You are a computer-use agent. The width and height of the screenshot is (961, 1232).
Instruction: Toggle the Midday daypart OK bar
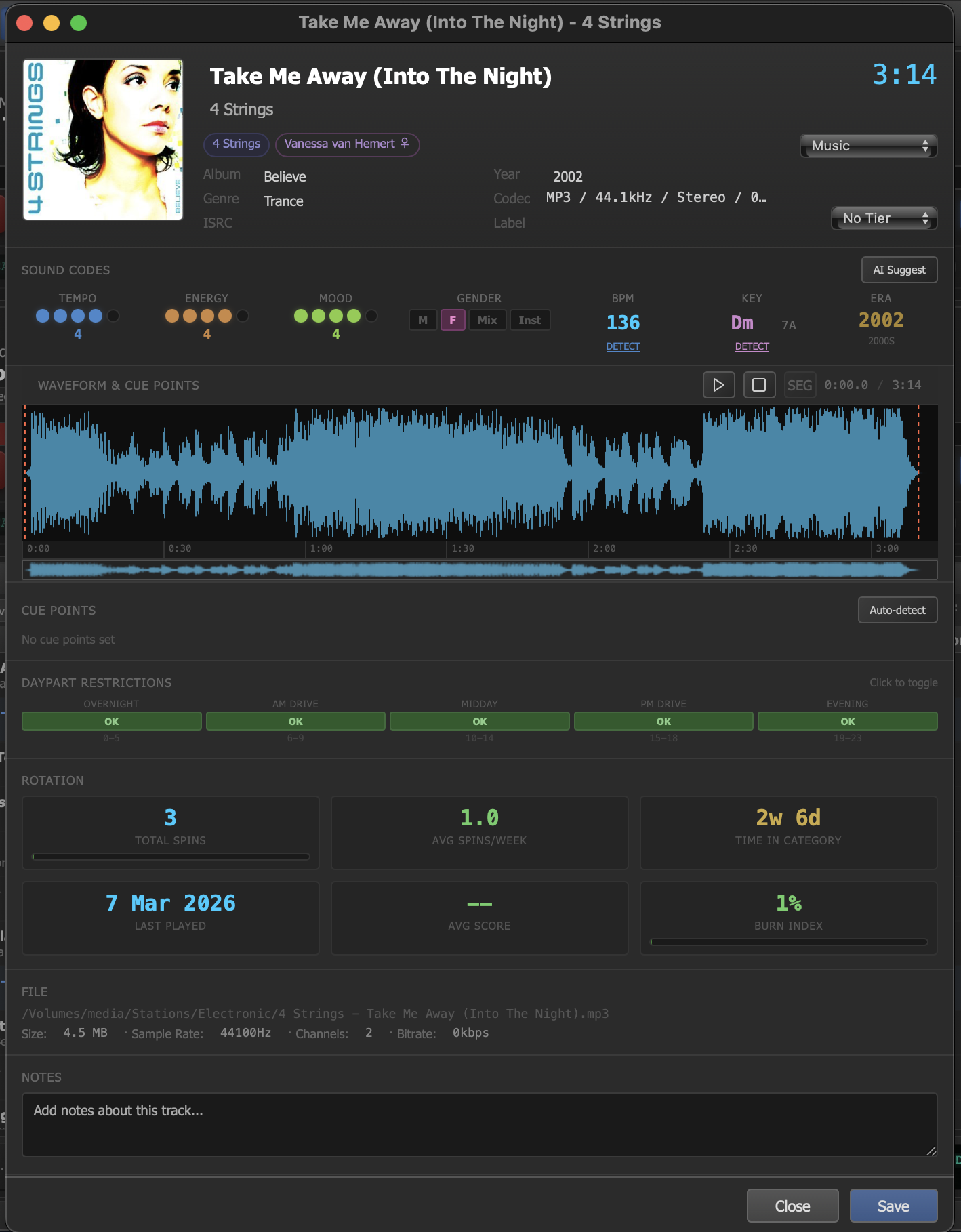pyautogui.click(x=480, y=721)
